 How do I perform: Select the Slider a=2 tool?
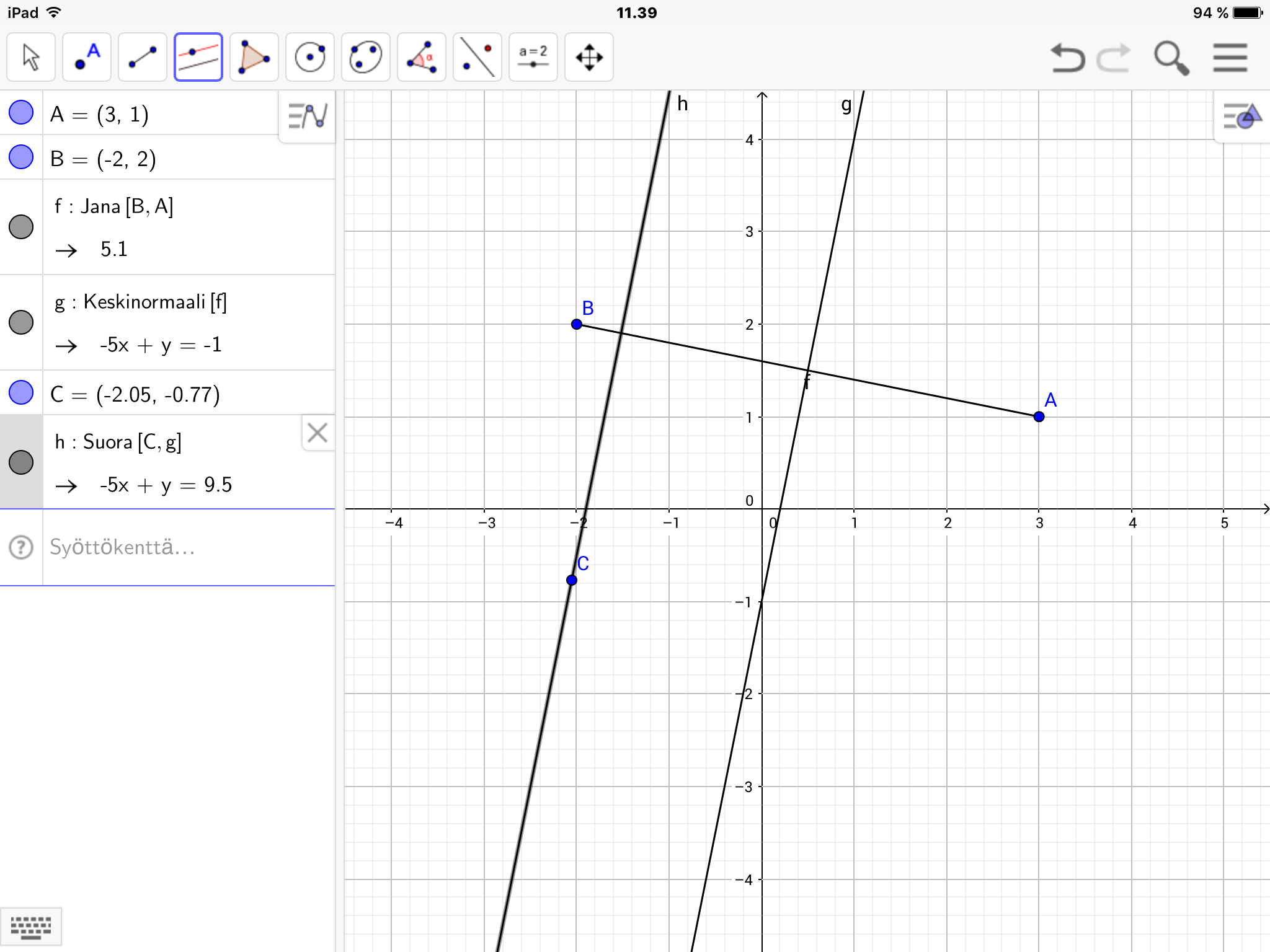533,58
